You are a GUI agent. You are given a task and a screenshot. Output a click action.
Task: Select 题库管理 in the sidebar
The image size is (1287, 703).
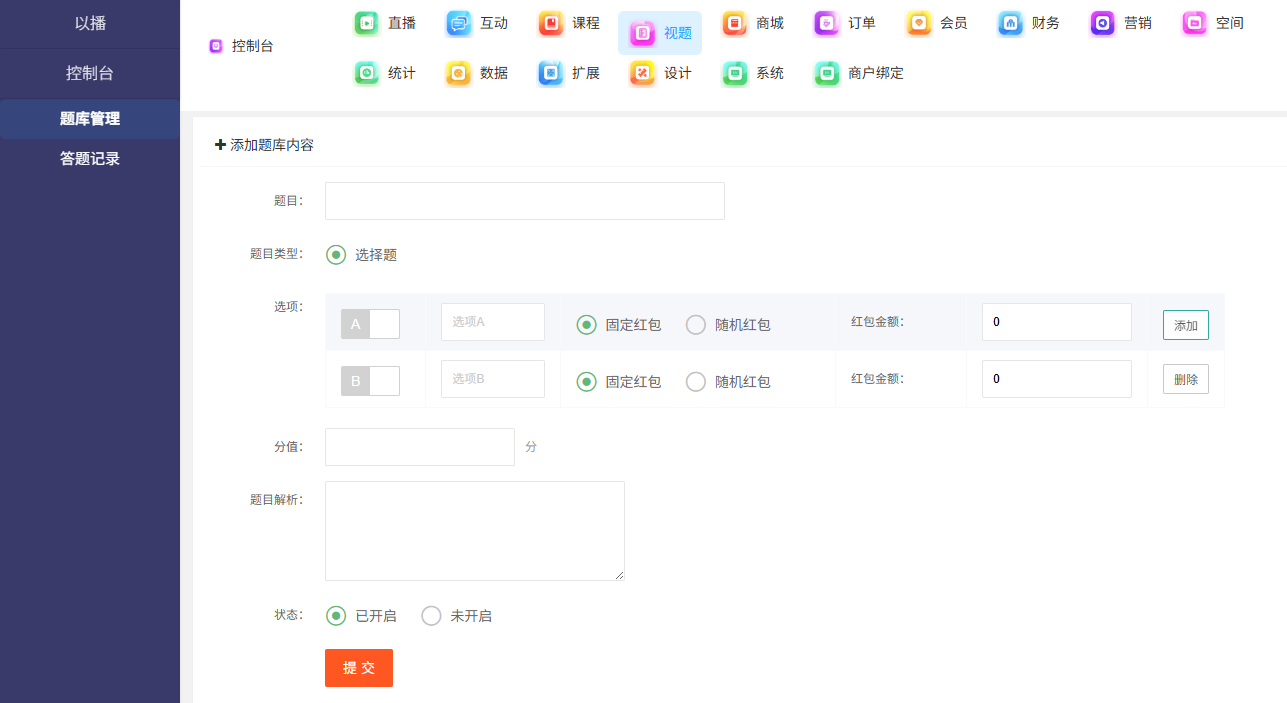tap(90, 119)
